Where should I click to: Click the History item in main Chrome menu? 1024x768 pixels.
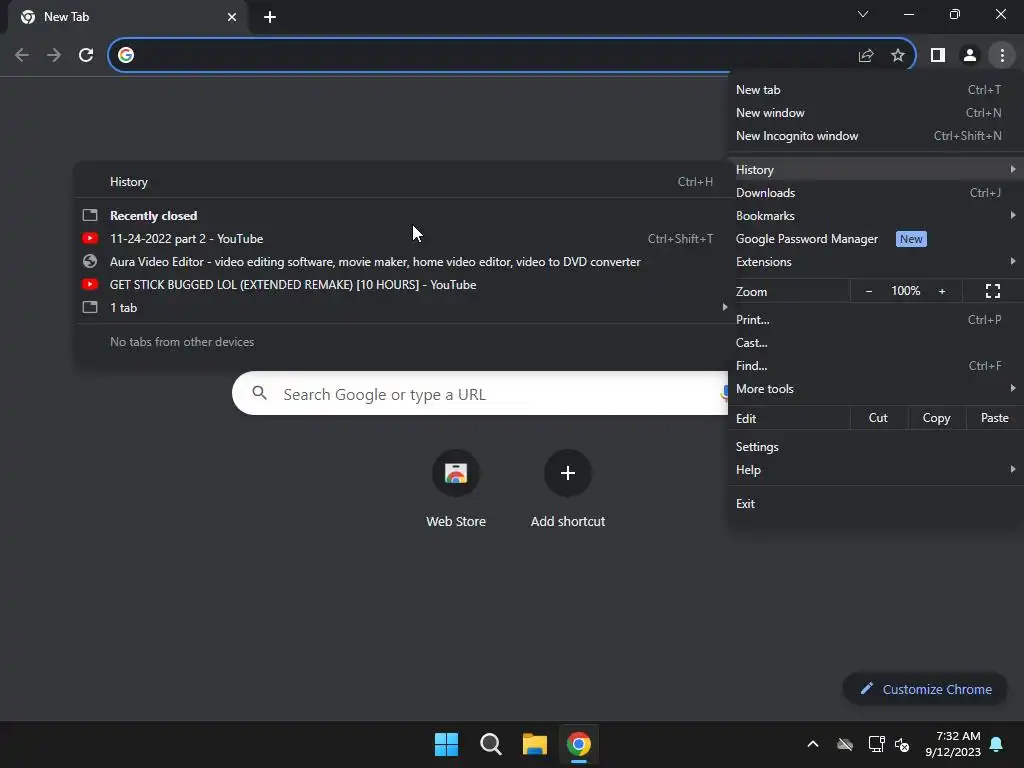click(874, 169)
